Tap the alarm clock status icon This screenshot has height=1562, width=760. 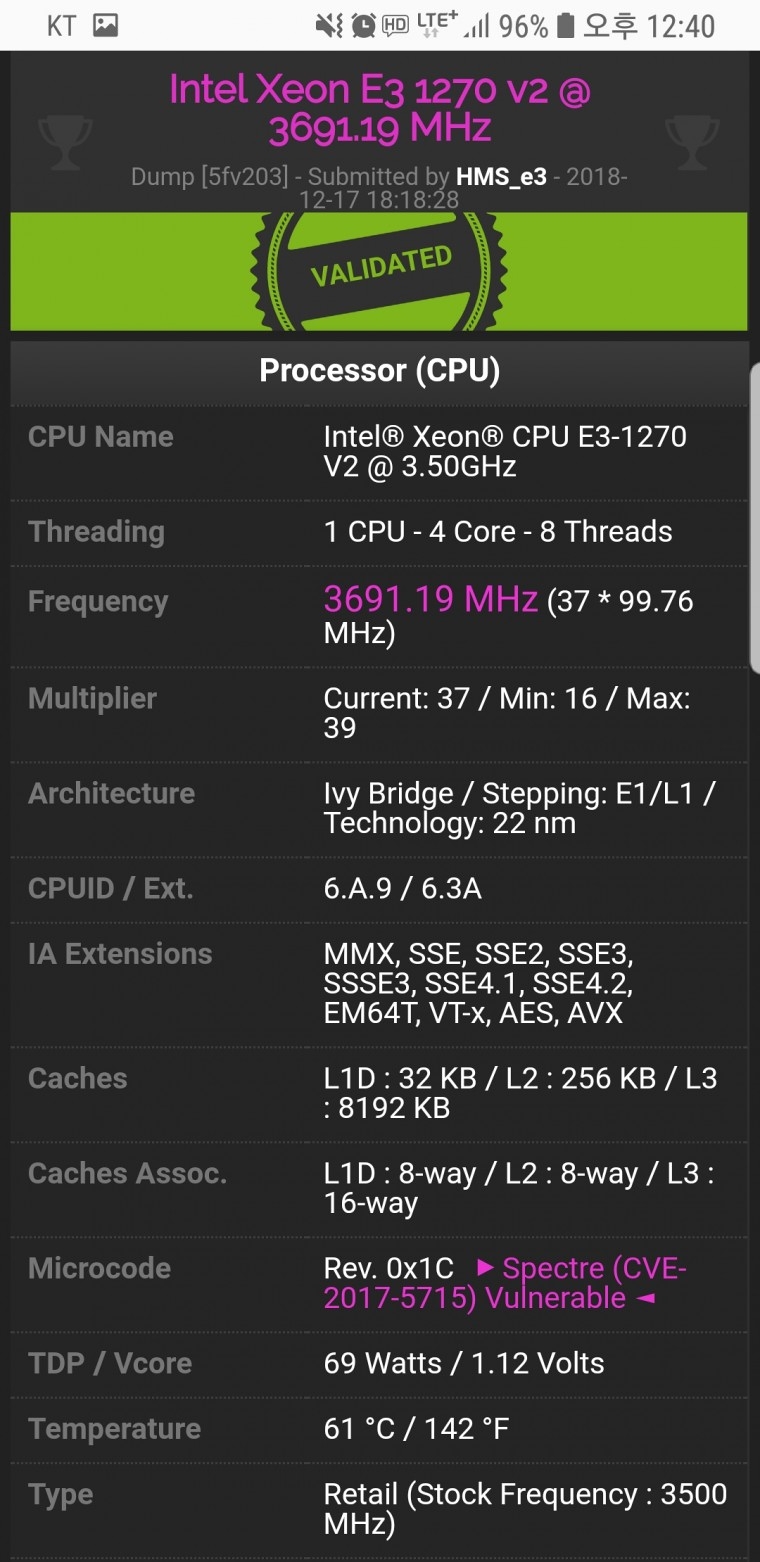click(x=364, y=26)
